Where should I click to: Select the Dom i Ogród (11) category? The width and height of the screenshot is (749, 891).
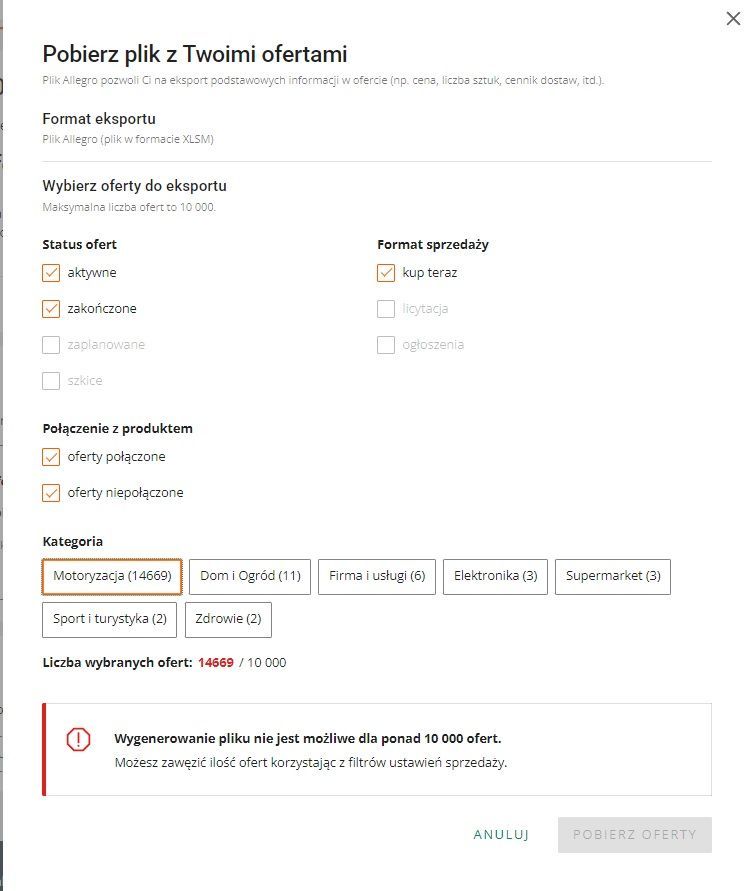[x=250, y=577]
